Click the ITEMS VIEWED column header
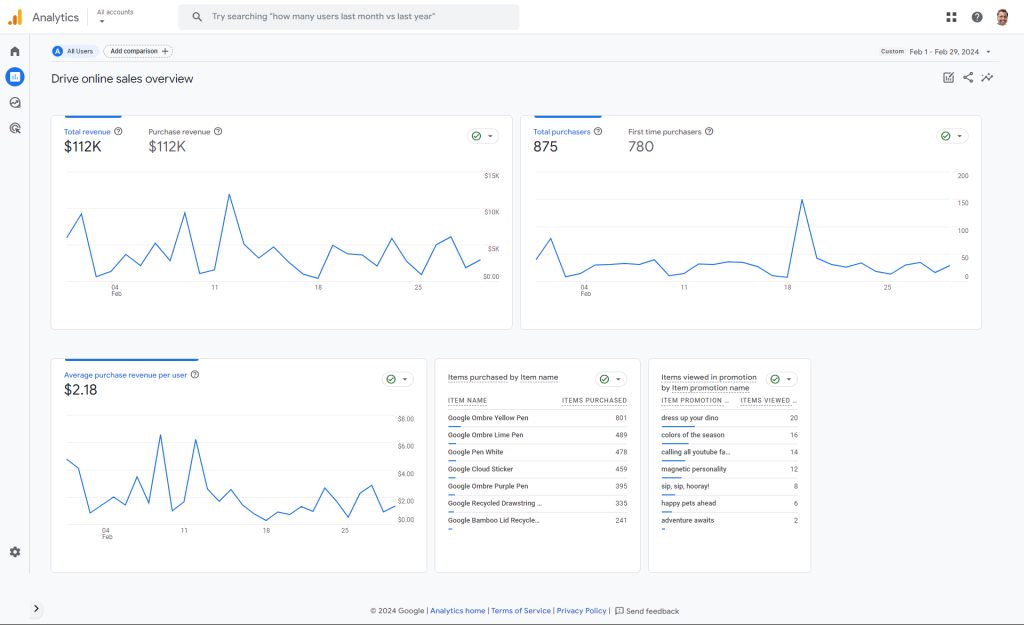This screenshot has width=1024, height=625. [x=768, y=400]
